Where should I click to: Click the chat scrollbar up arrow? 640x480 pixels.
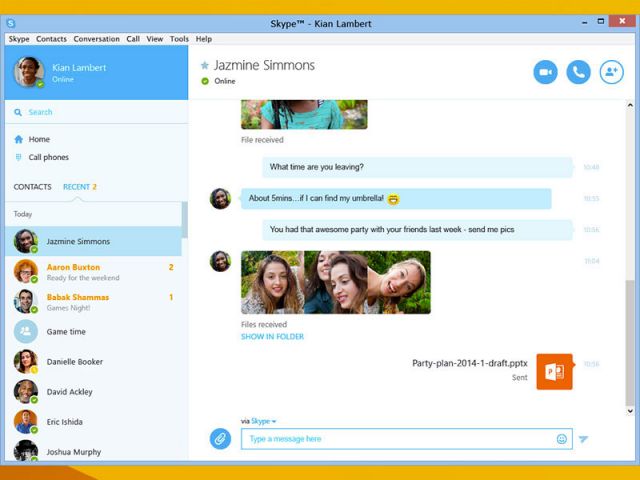tap(630, 105)
